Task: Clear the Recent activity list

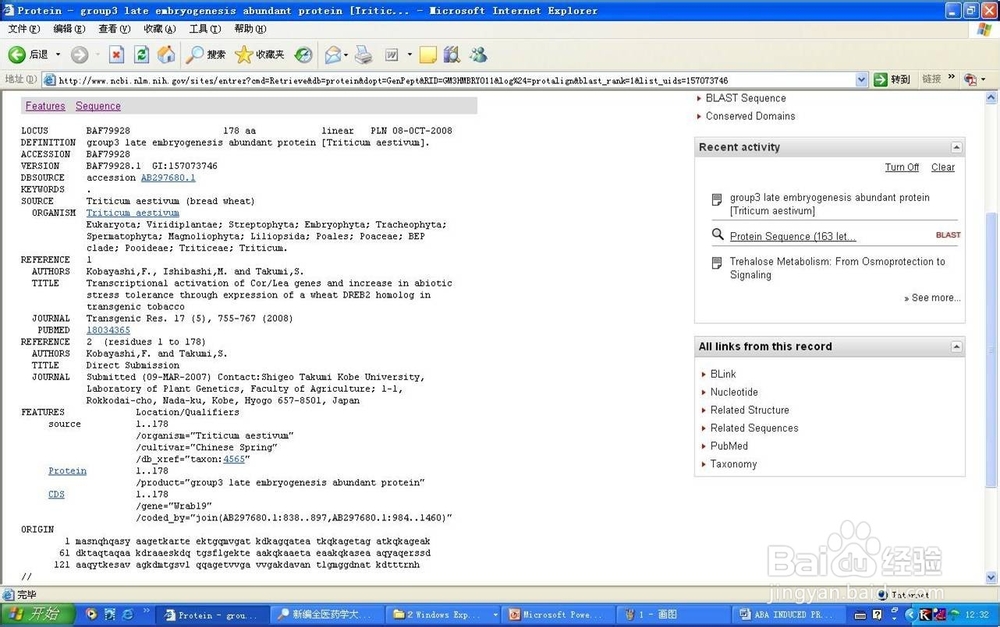Action: coord(943,167)
